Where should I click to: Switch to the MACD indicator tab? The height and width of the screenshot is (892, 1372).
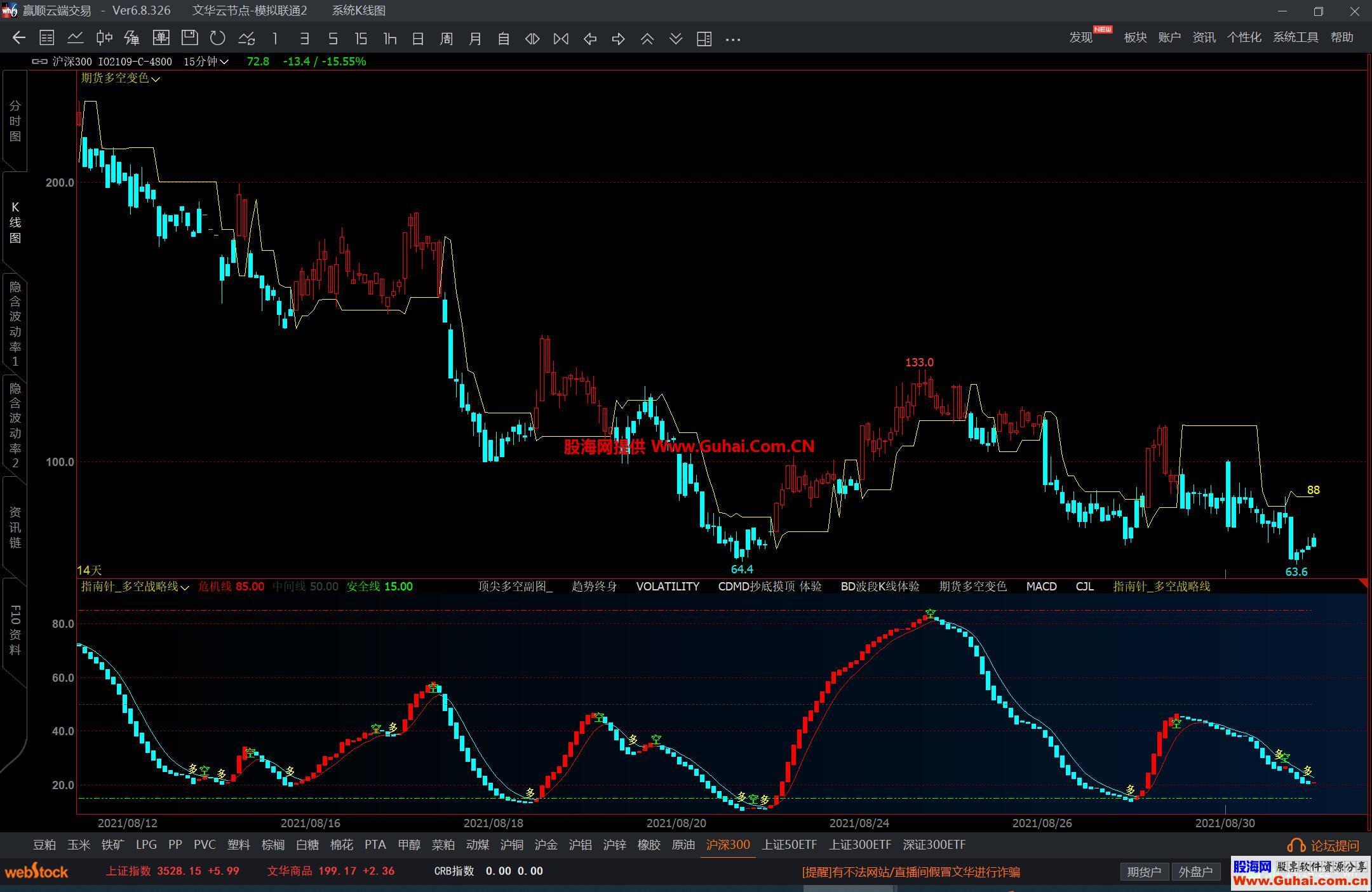coord(1041,587)
